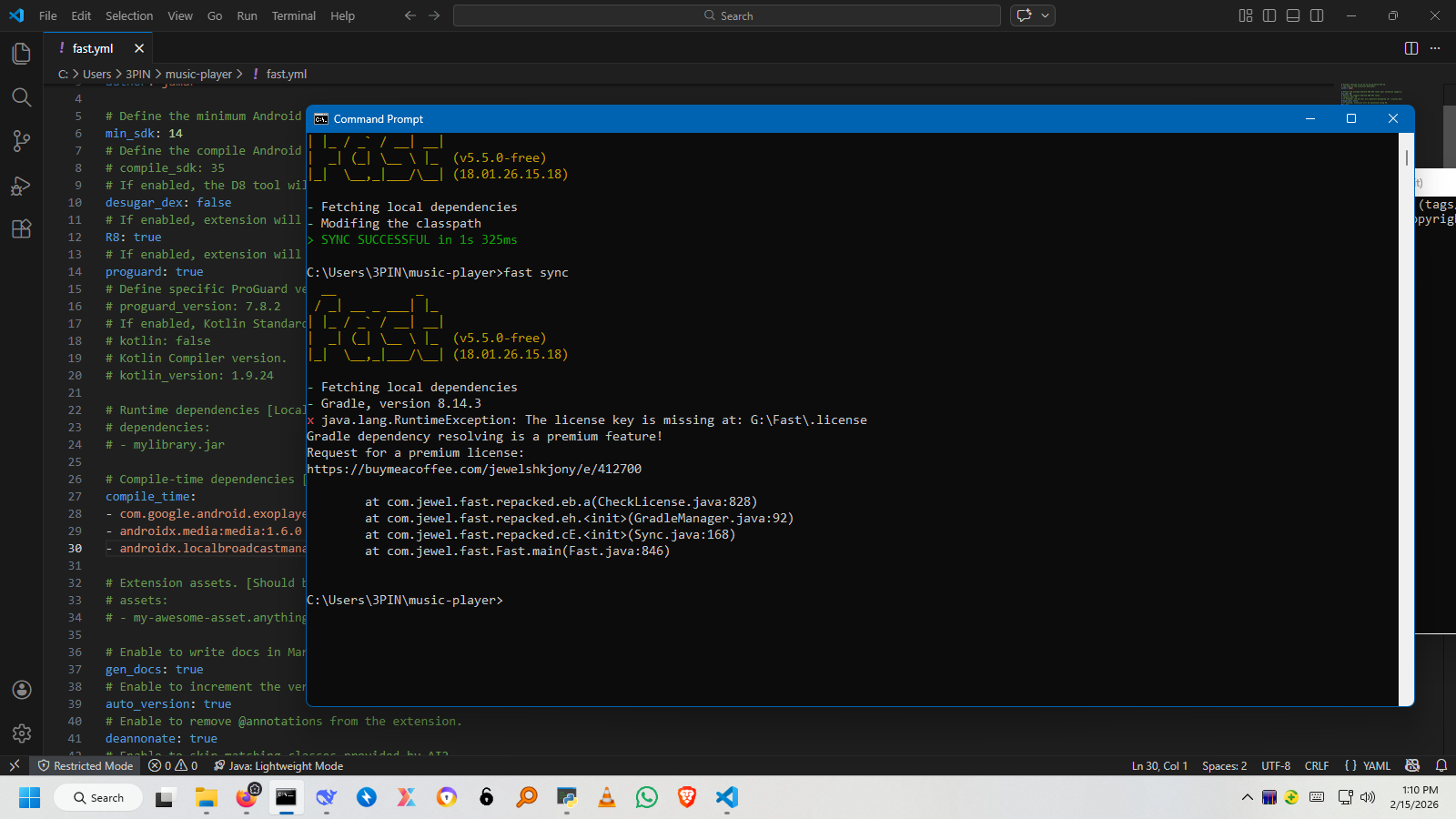Open the Accounts menu icon
Viewport: 1456px width, 819px height.
[22, 690]
